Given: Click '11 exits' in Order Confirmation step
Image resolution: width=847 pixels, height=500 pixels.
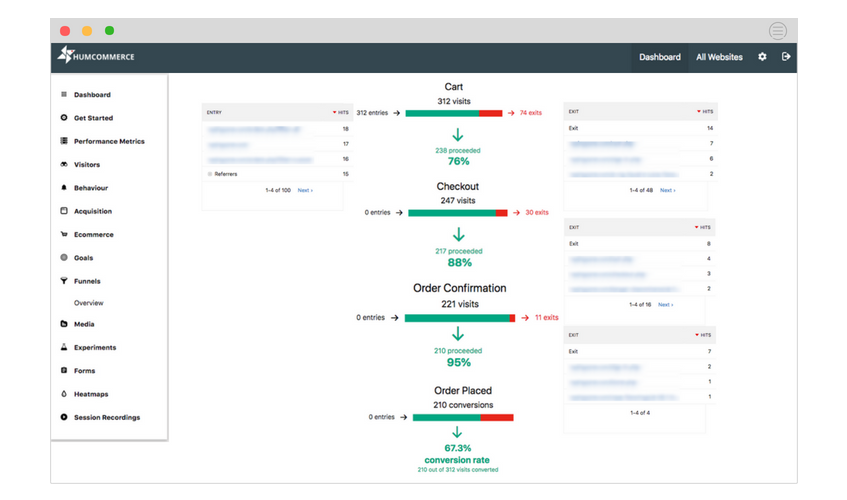Looking at the screenshot, I should click(x=547, y=317).
